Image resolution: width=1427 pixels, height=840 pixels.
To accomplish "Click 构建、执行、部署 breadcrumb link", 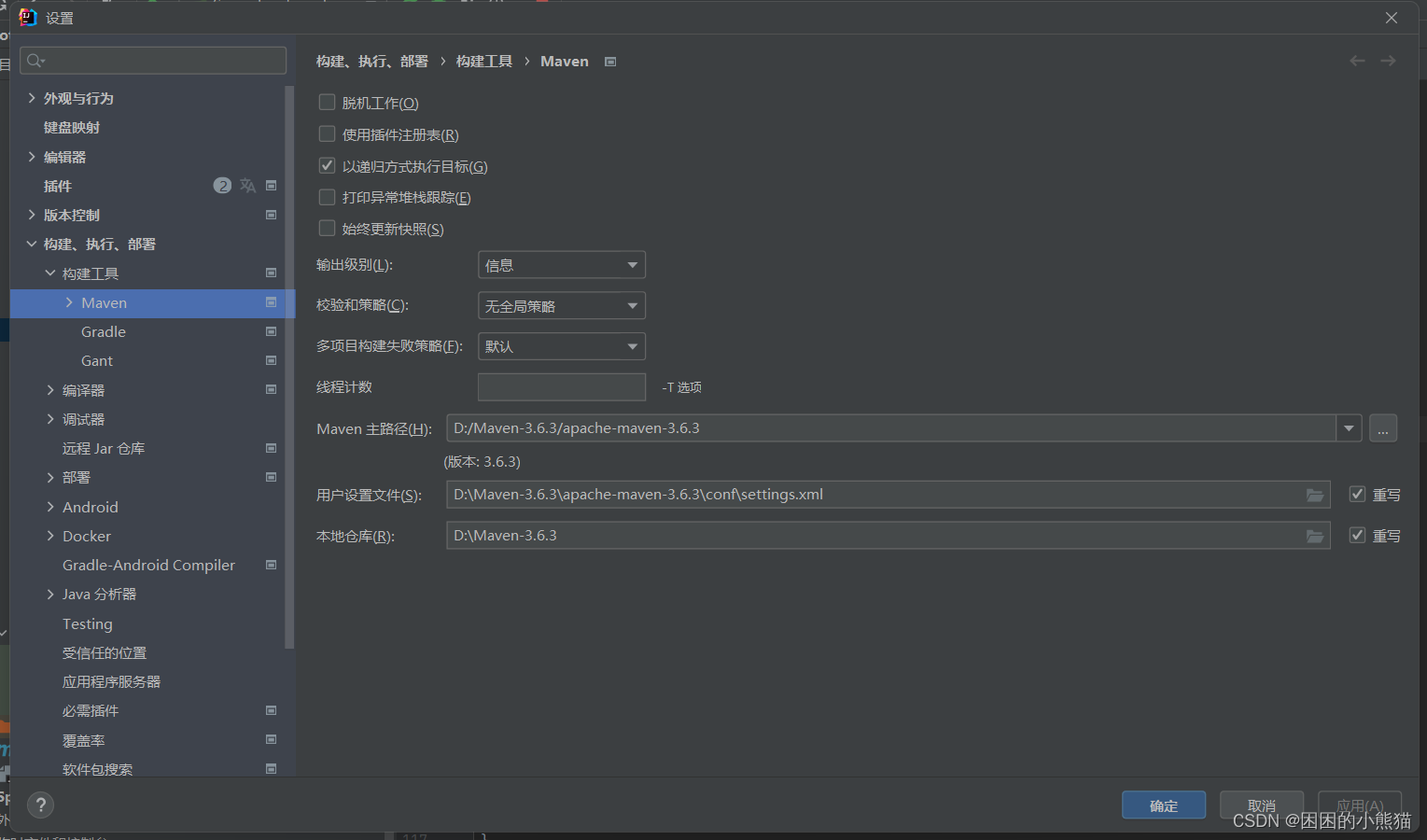I will (x=372, y=62).
